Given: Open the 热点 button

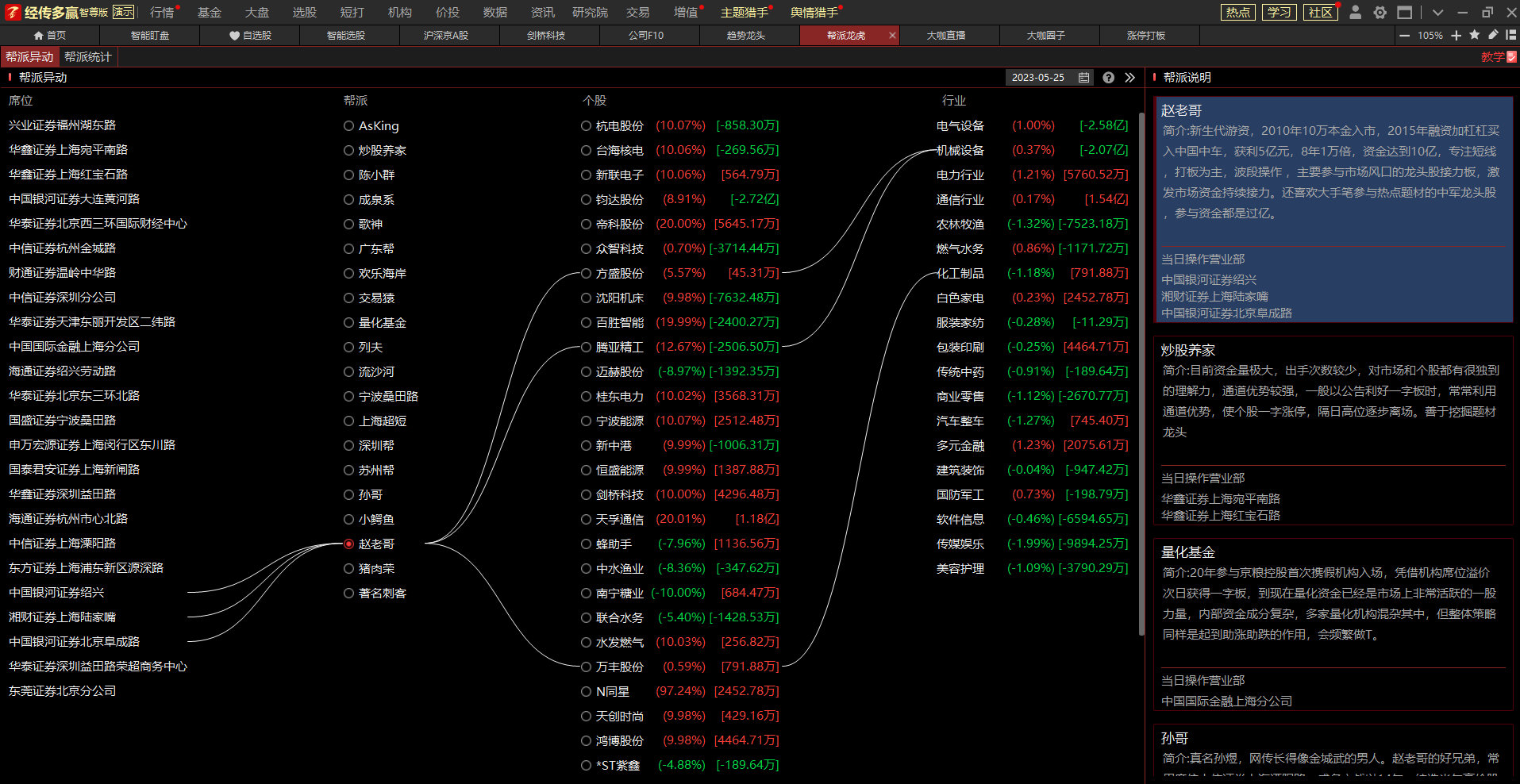Looking at the screenshot, I should (x=1238, y=12).
